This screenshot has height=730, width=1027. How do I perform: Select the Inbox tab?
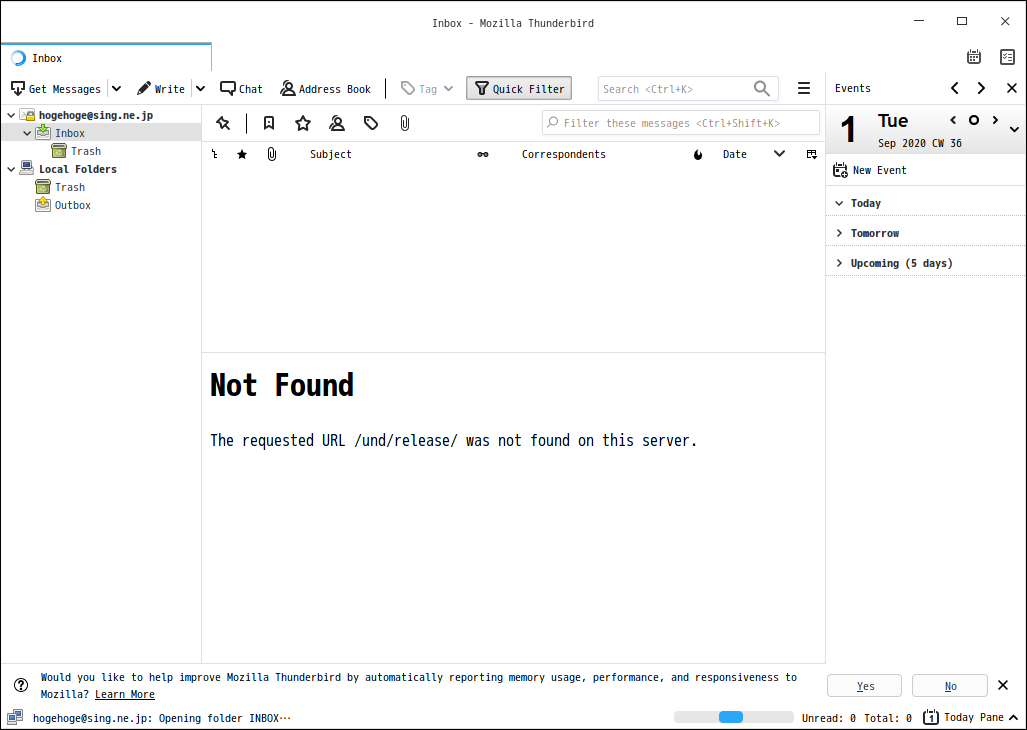[x=106, y=58]
